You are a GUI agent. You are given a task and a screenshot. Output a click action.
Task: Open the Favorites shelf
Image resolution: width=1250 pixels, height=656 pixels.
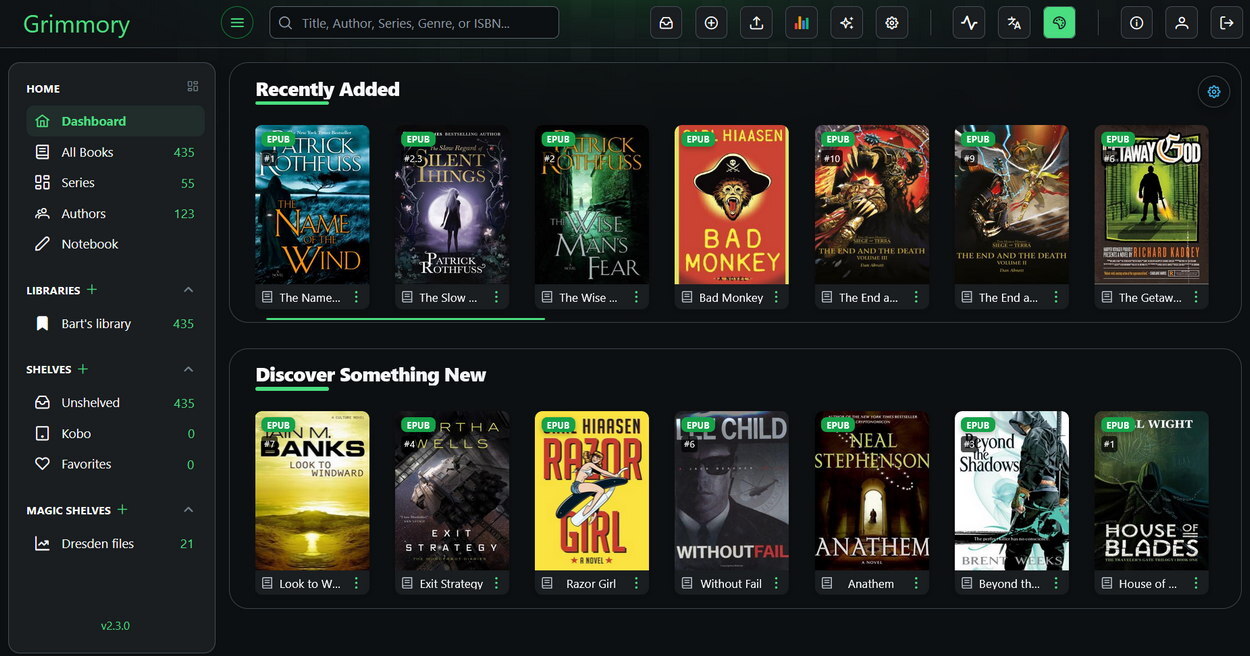click(x=115, y=464)
